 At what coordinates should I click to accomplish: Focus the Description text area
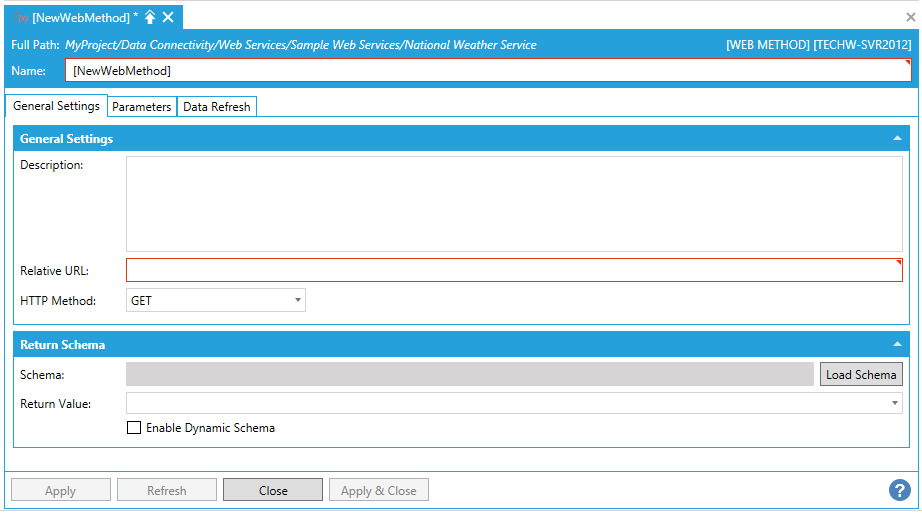[514, 203]
